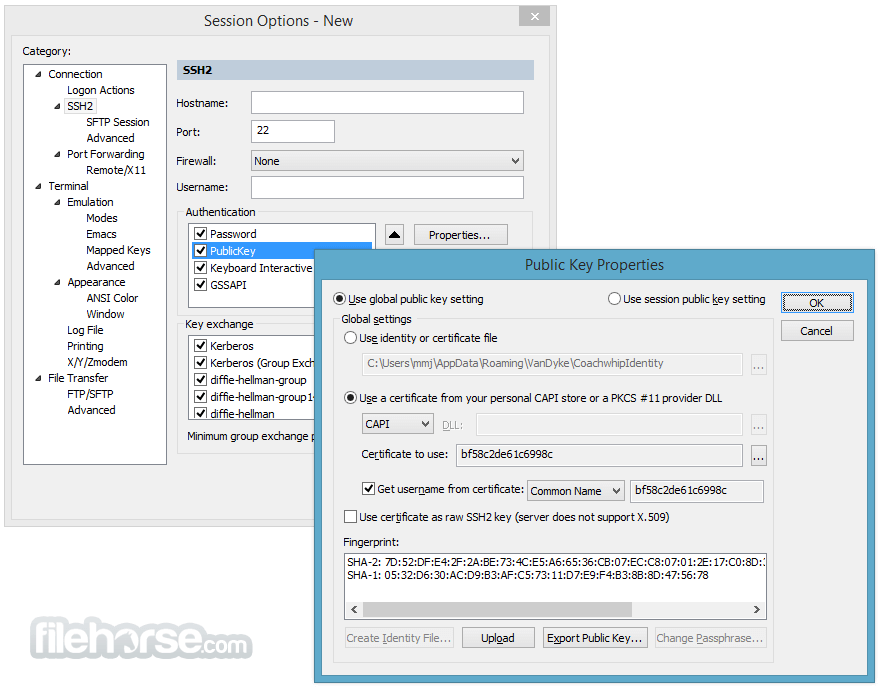Browse for identity file ellipsis button
The height and width of the screenshot is (689, 881).
[x=758, y=365]
